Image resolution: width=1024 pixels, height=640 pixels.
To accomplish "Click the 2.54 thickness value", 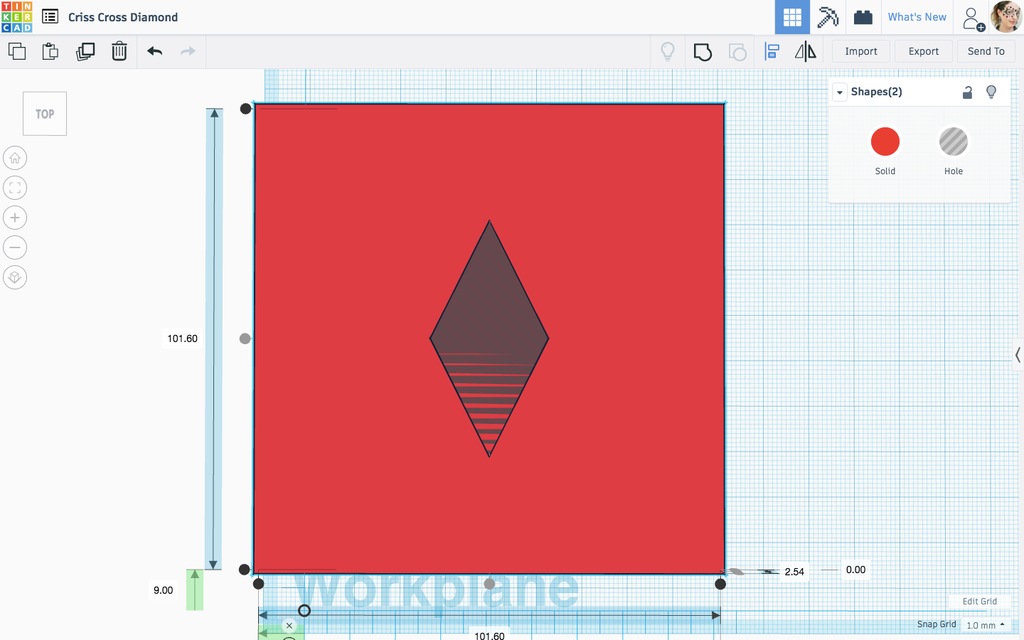I will pyautogui.click(x=794, y=571).
